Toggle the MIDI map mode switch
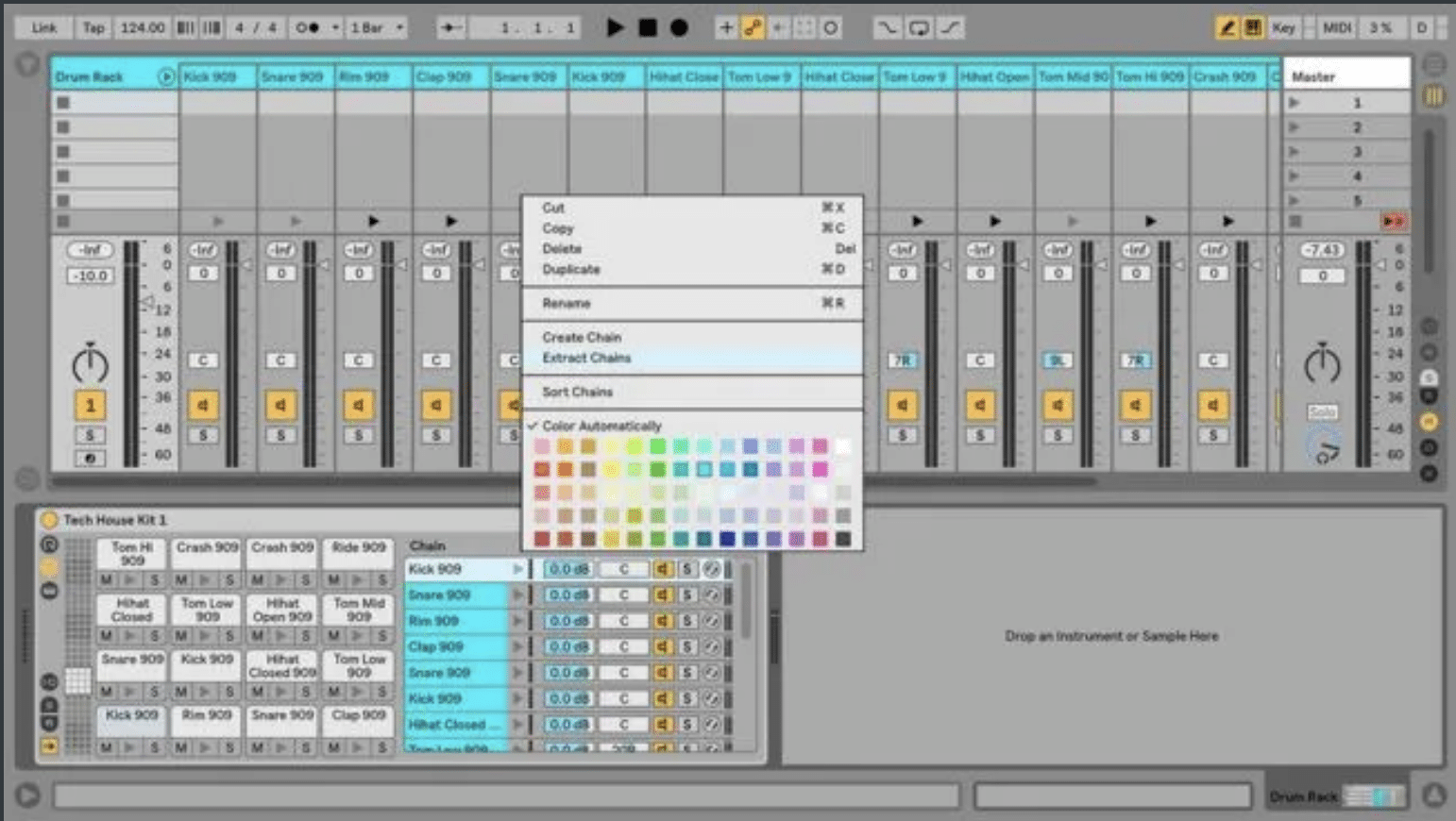 tap(1337, 27)
